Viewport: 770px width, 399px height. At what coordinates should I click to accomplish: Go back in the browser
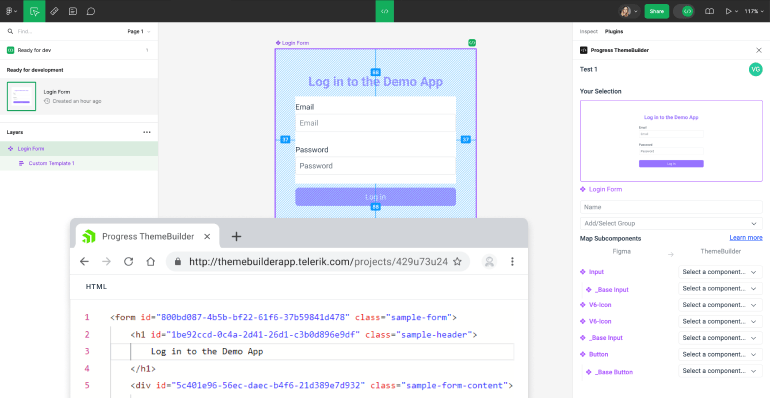coord(84,262)
